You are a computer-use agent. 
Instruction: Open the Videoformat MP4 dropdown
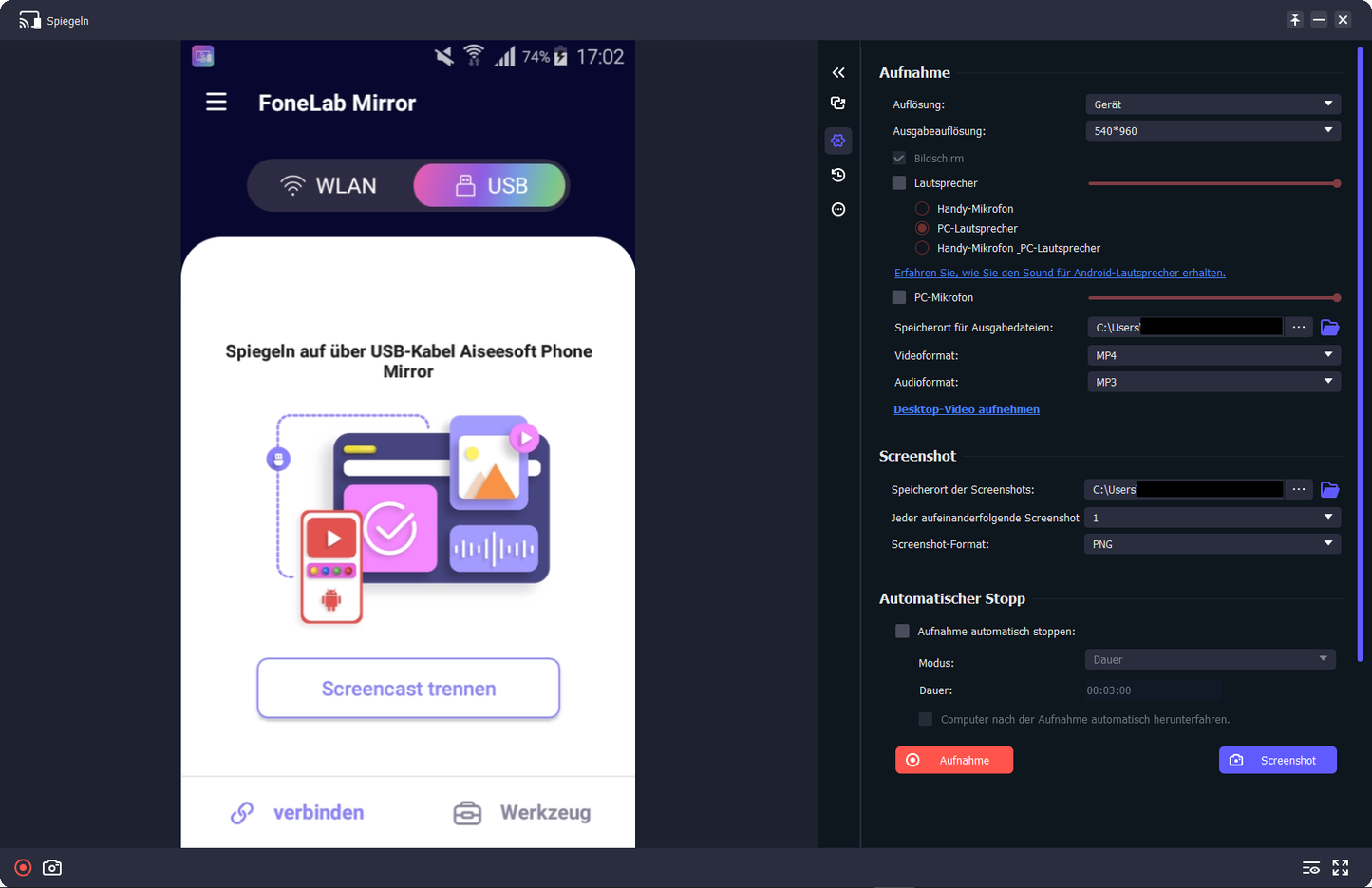coord(1212,355)
